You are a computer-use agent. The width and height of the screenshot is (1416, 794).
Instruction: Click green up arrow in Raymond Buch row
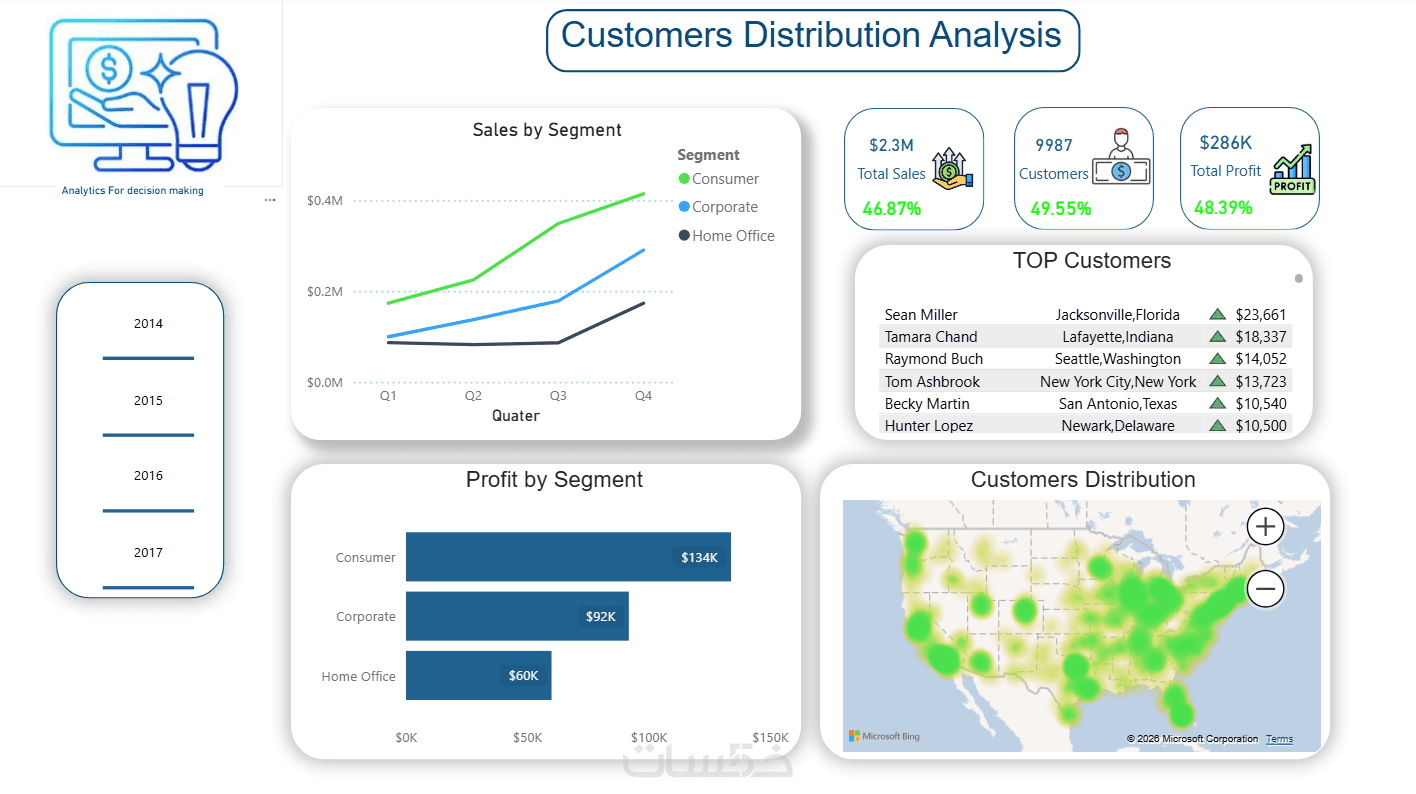point(1218,359)
